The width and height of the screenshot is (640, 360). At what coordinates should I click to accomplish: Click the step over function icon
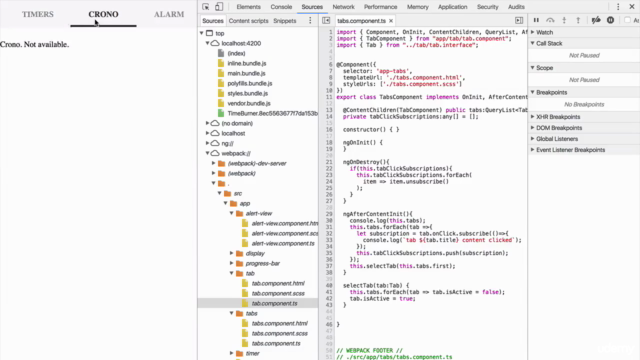tap(550, 20)
